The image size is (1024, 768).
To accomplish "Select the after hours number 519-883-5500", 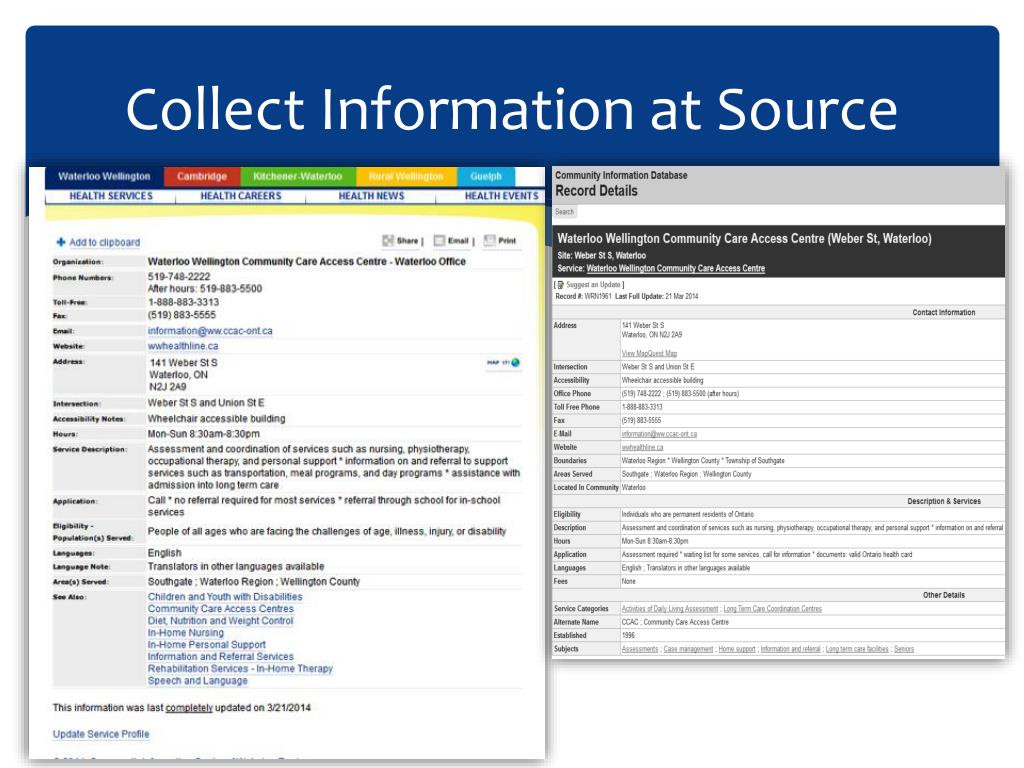I will [x=231, y=289].
